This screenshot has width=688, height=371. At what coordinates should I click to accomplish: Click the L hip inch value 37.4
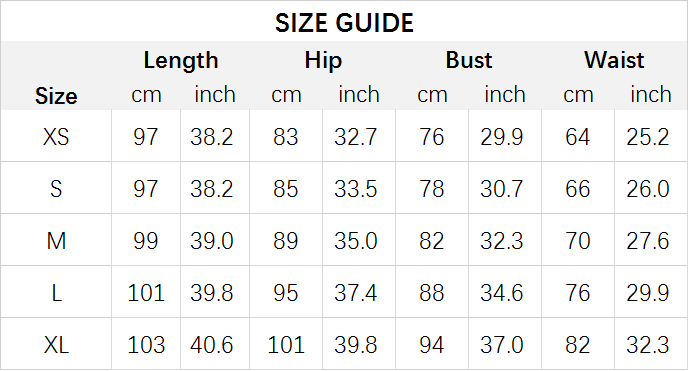356,293
